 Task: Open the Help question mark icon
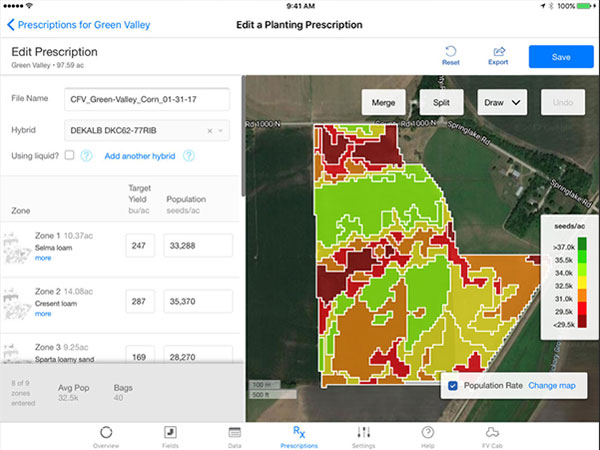click(x=428, y=430)
